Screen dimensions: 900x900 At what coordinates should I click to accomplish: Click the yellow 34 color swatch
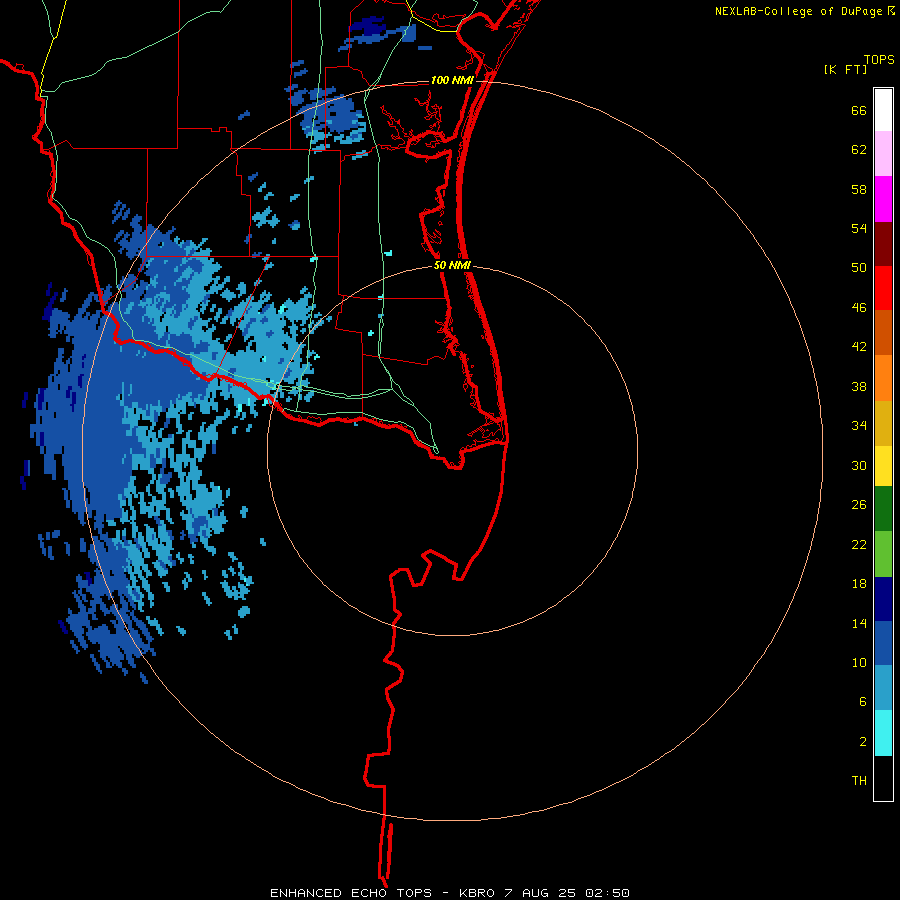(883, 465)
